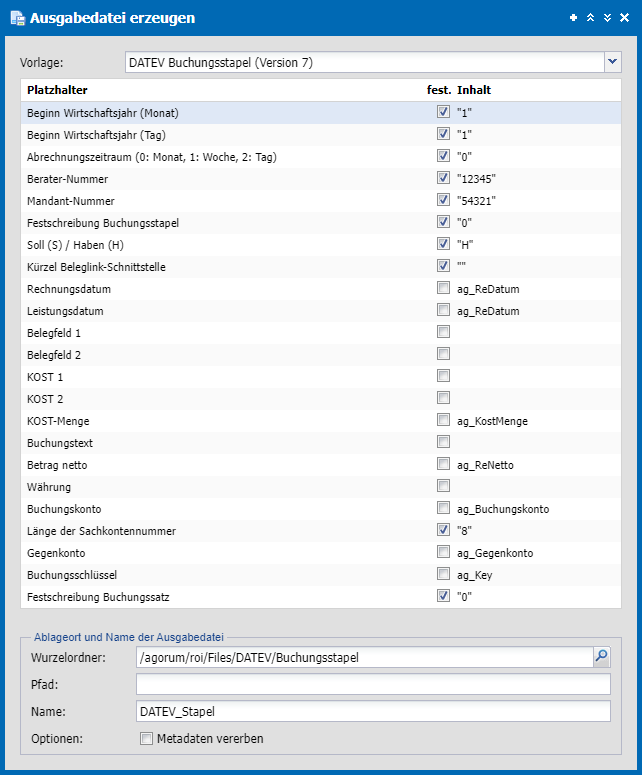The image size is (642, 775).
Task: Click the document icon next to the dialog title
Action: point(18,18)
